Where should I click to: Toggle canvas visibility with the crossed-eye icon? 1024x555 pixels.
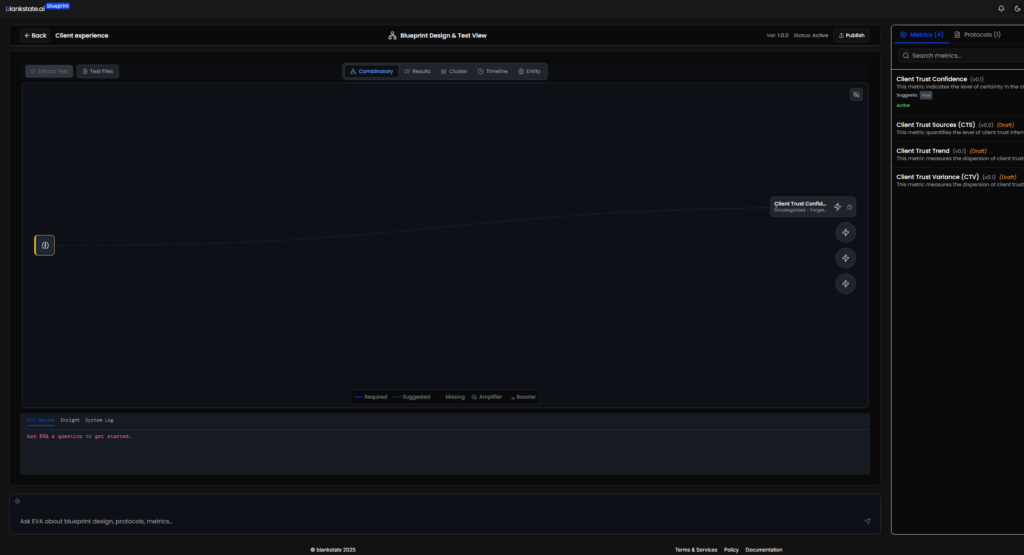856,95
